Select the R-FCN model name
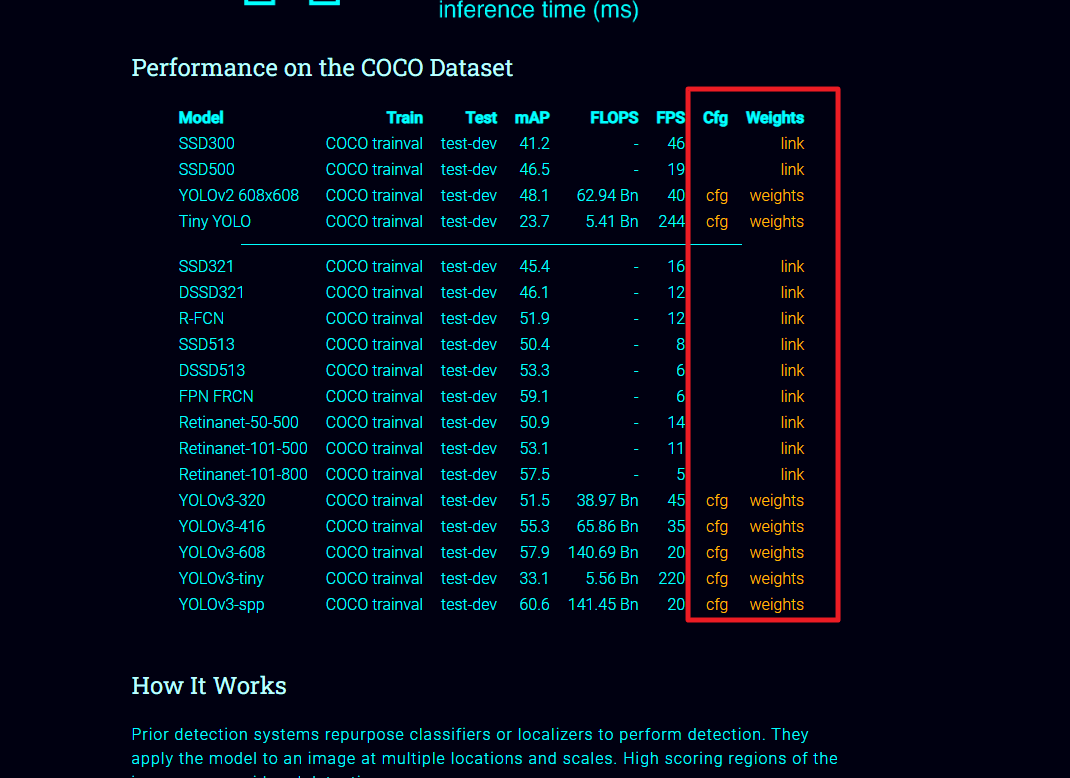This screenshot has height=778, width=1070. [x=201, y=319]
